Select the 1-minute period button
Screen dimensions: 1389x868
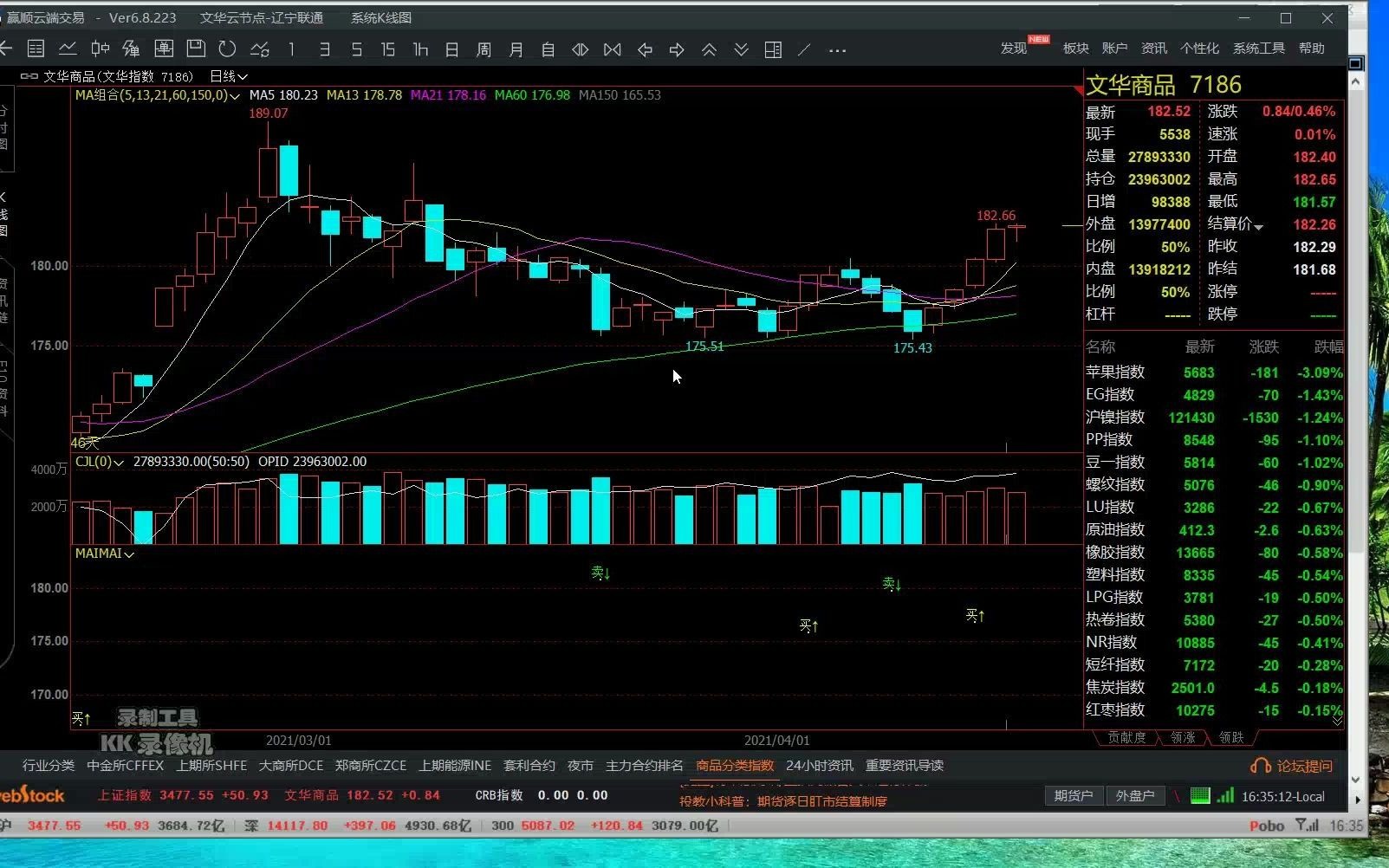coord(292,49)
